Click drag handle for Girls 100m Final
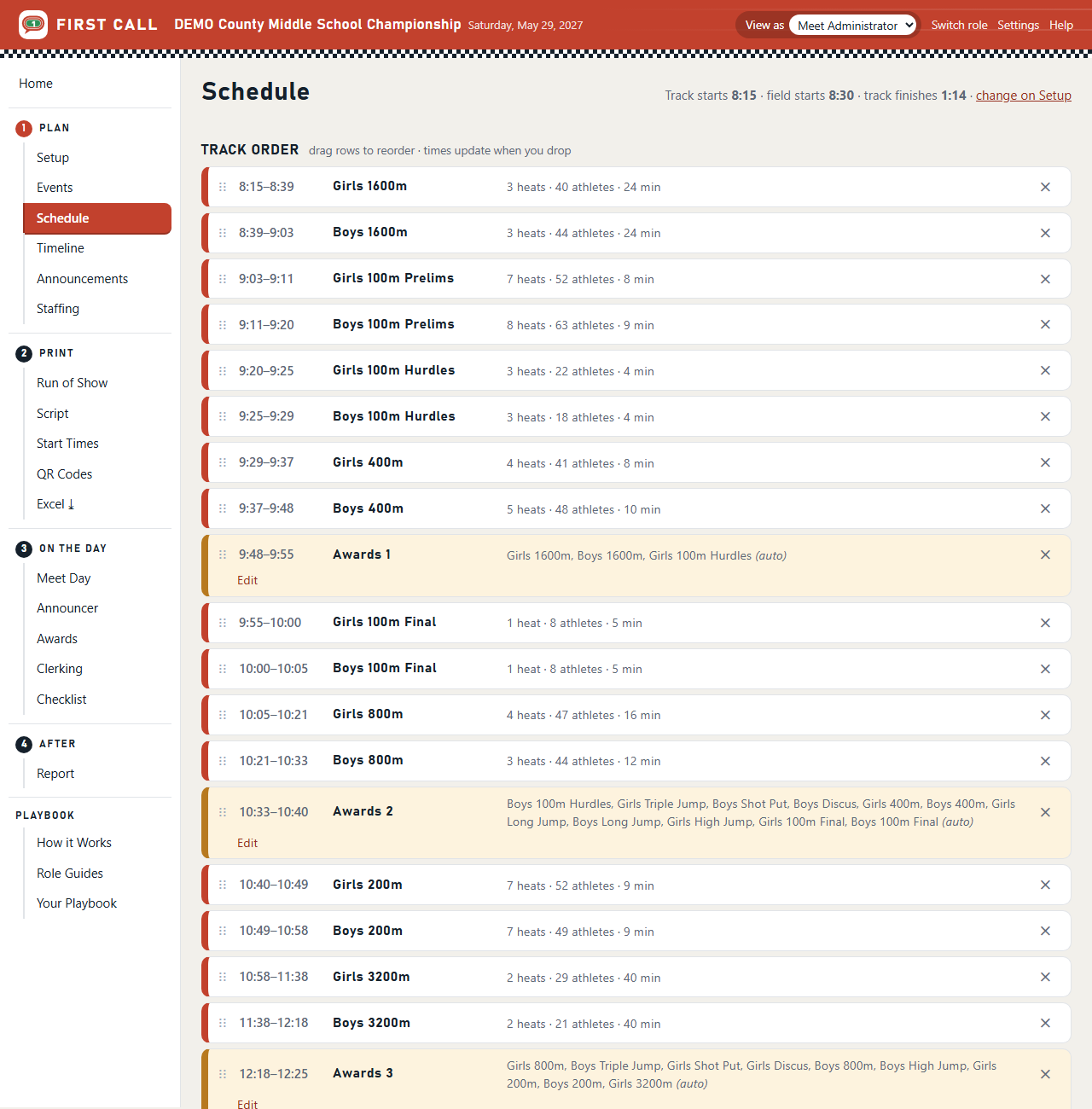The width and height of the screenshot is (1092, 1109). (223, 623)
